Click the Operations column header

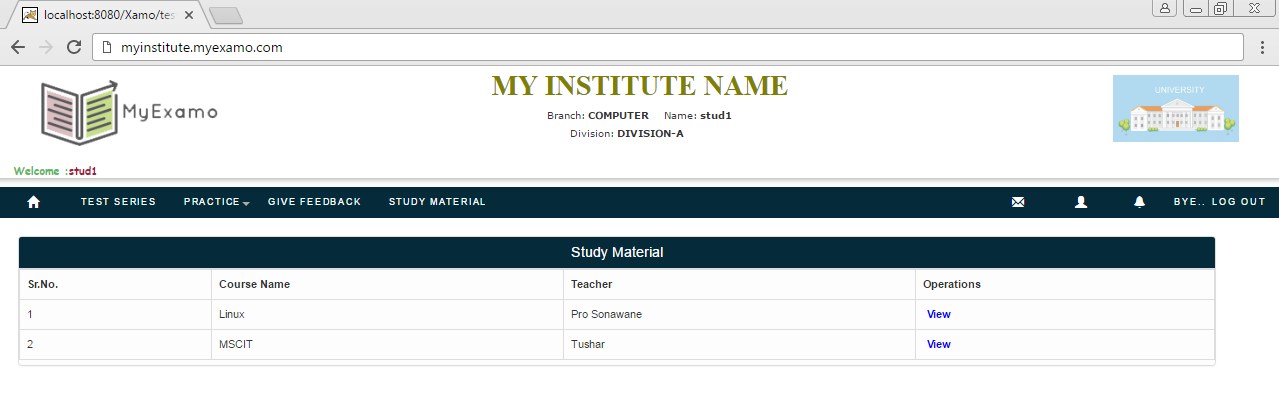pyautogui.click(x=952, y=284)
